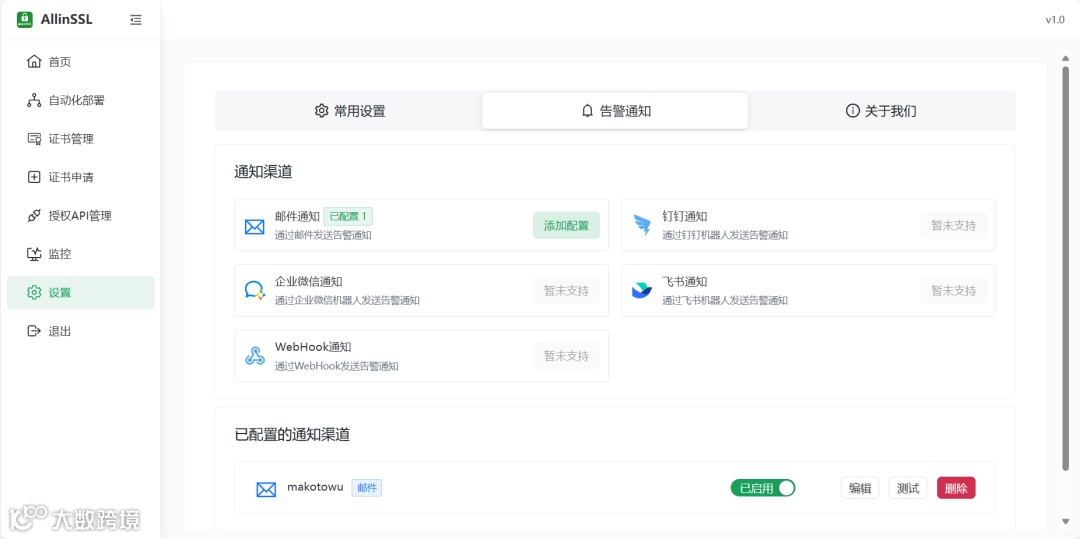Click the monitor icon beside 监控

[34, 254]
